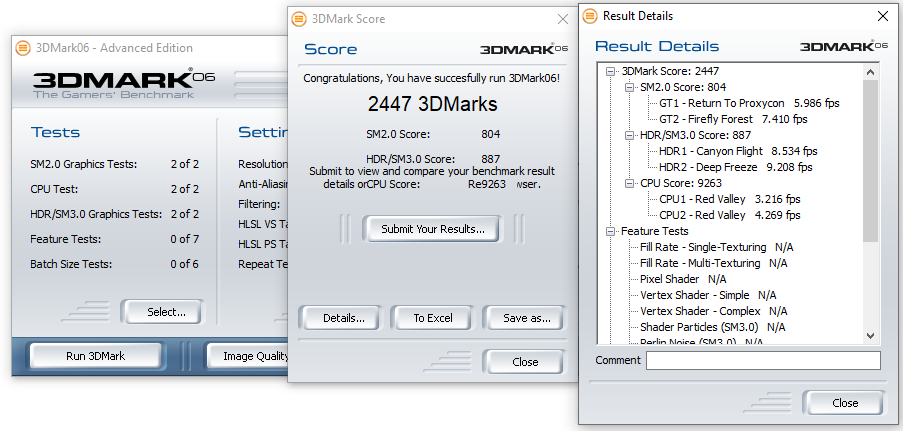Collapse the Feature Tests tree node
This screenshot has width=903, height=431.
point(612,231)
